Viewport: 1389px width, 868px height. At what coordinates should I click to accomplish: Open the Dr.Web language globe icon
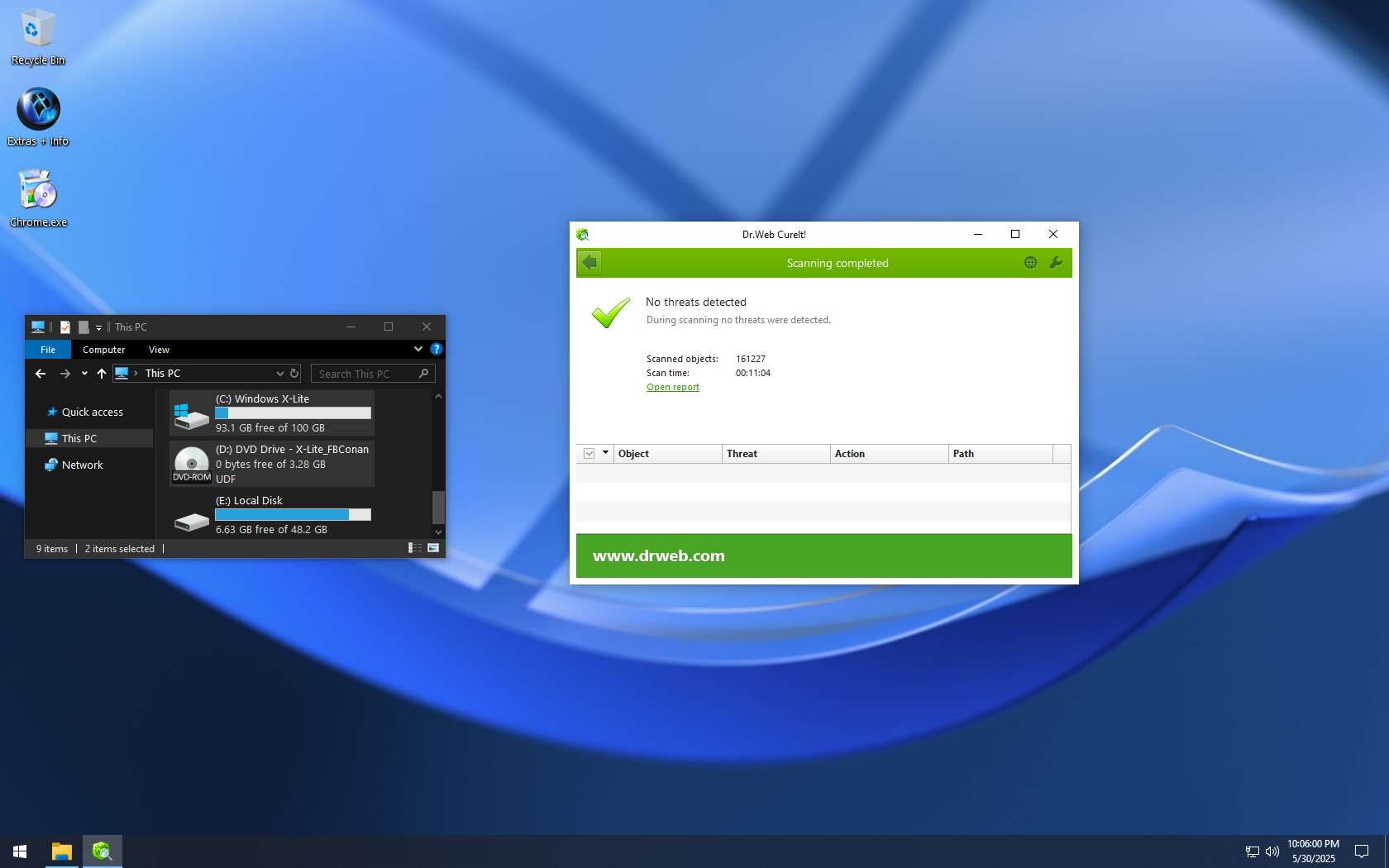(x=1030, y=263)
